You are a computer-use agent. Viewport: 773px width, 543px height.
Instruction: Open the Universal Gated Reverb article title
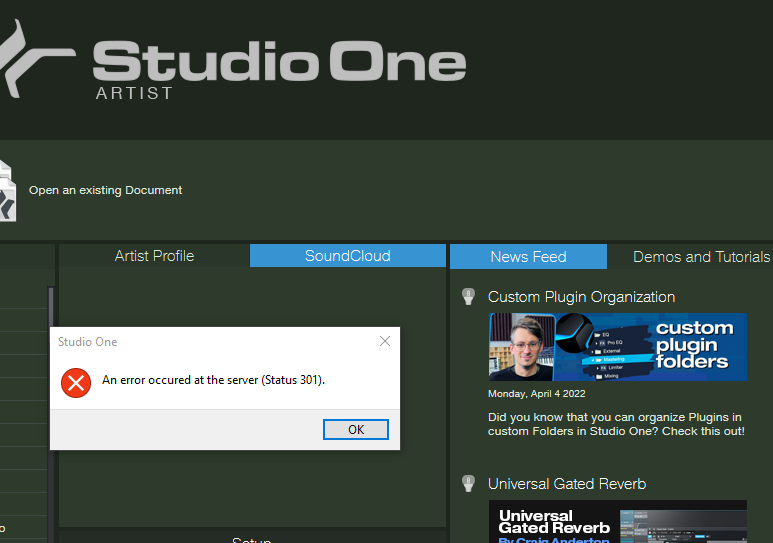[567, 484]
